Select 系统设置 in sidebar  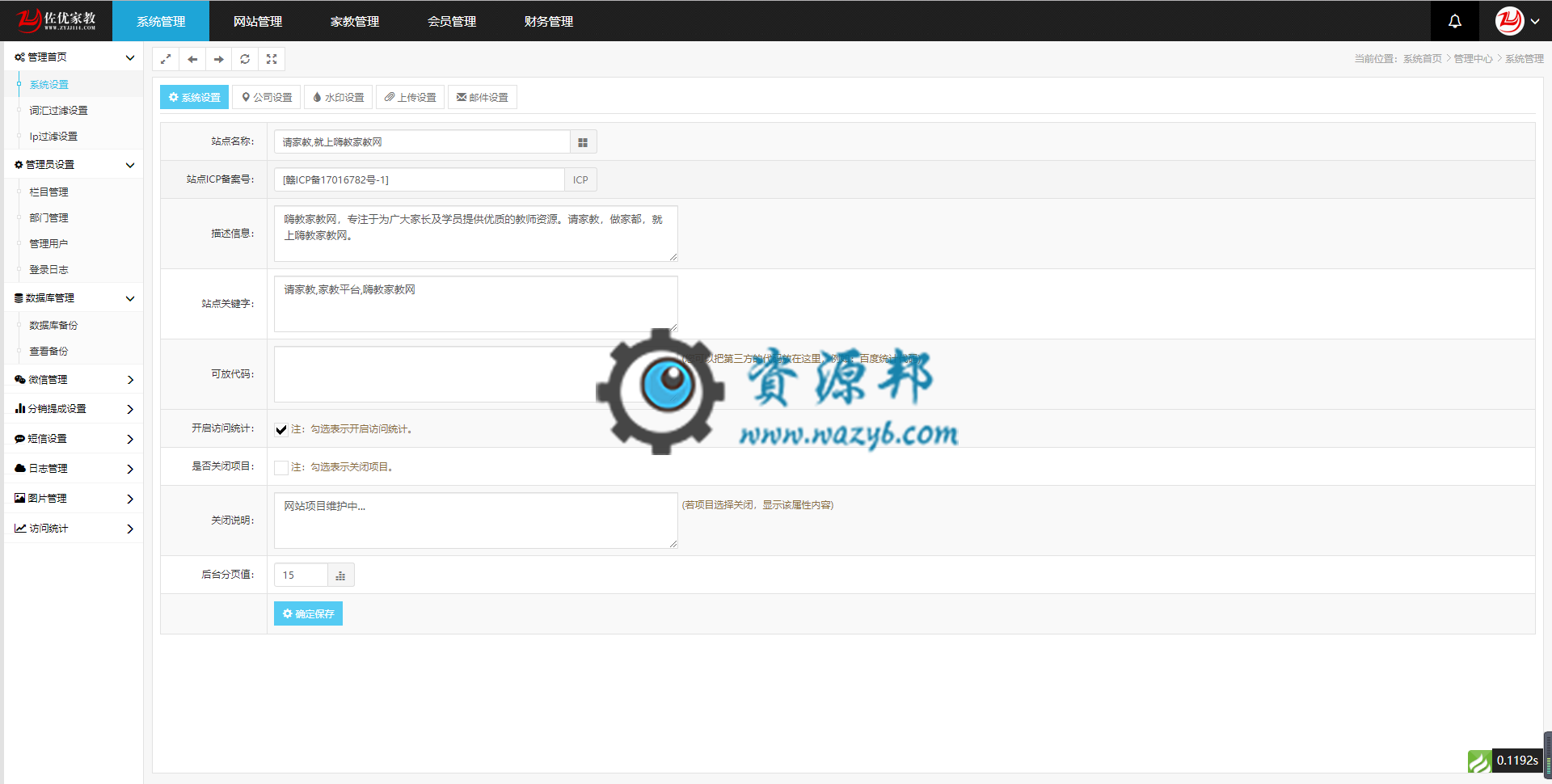pos(49,85)
